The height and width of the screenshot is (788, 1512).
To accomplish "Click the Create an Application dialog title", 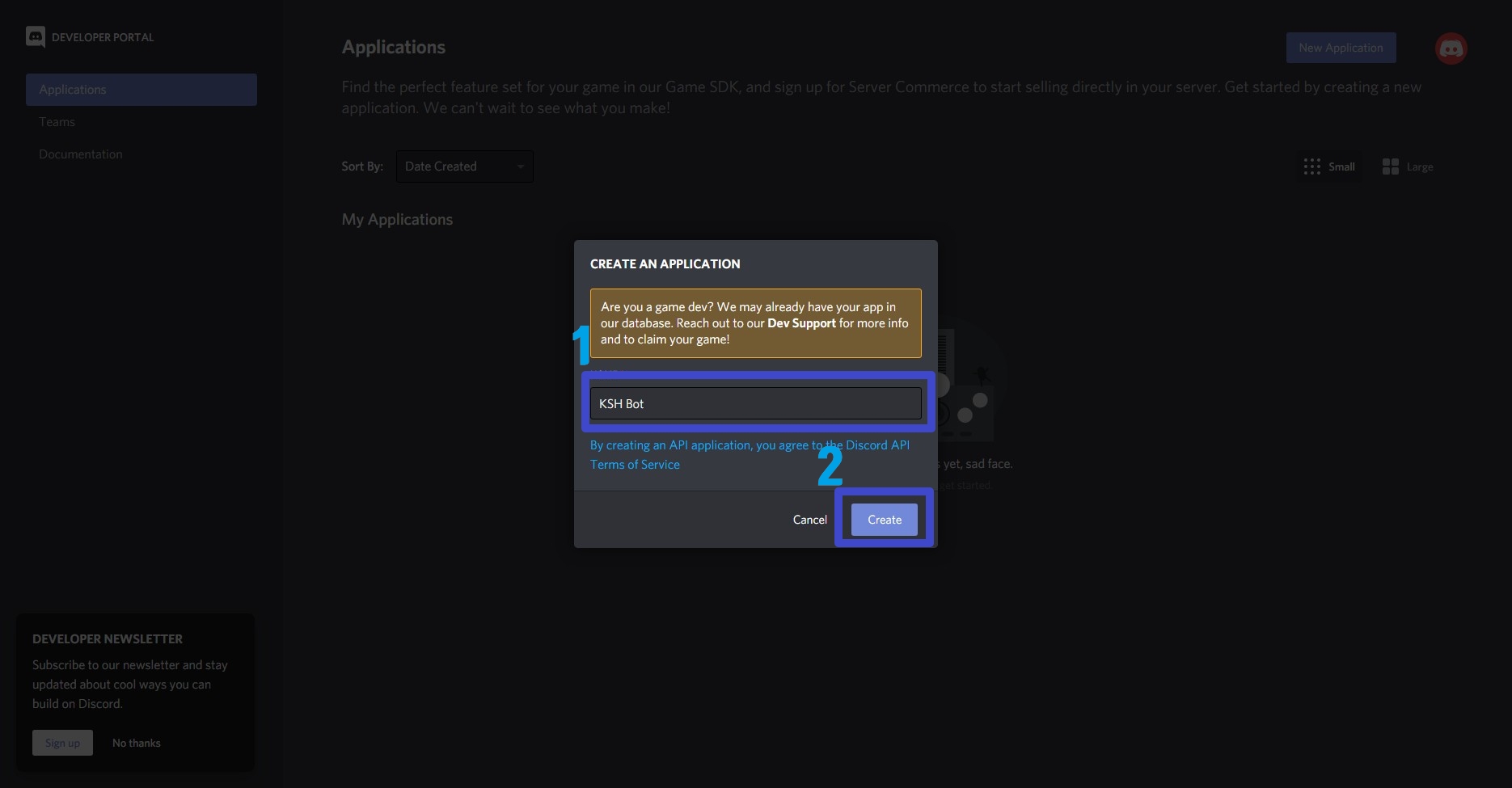I will (x=665, y=264).
